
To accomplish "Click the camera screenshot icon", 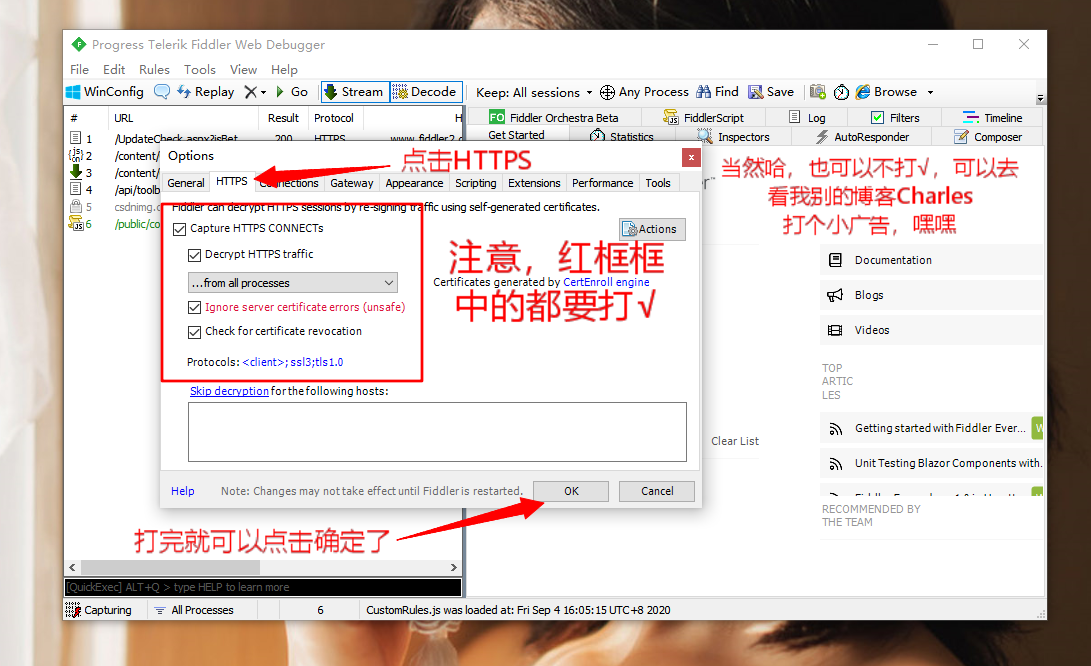I will [x=818, y=92].
